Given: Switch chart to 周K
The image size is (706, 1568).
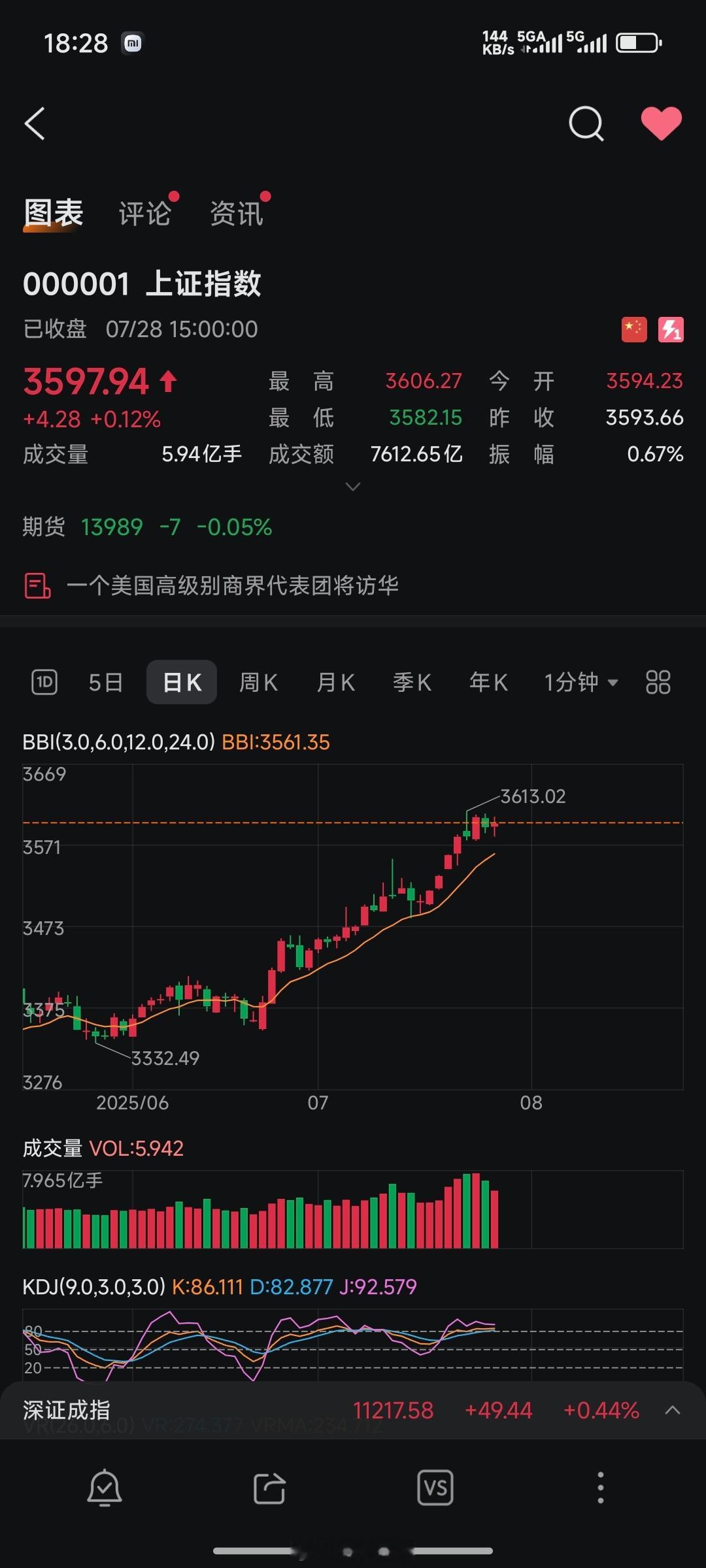Looking at the screenshot, I should [x=258, y=682].
